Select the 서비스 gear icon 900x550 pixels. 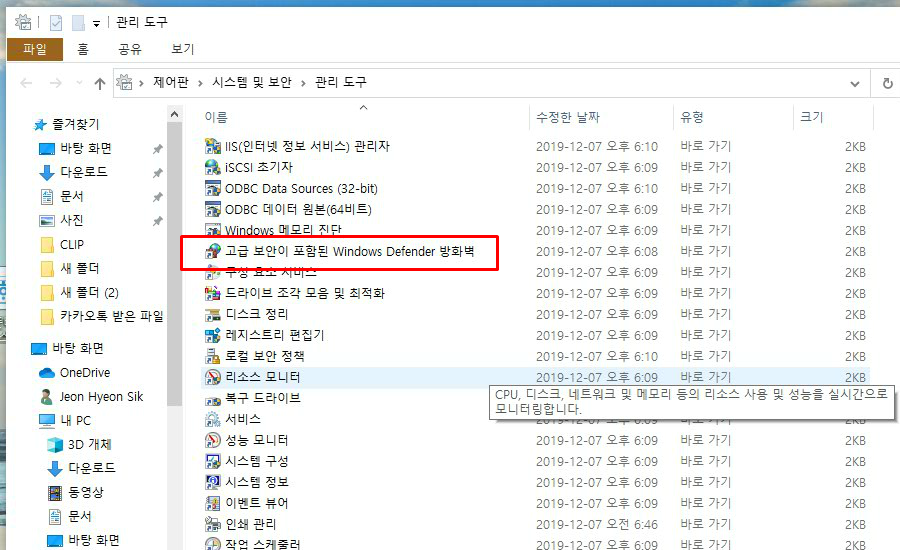point(213,420)
